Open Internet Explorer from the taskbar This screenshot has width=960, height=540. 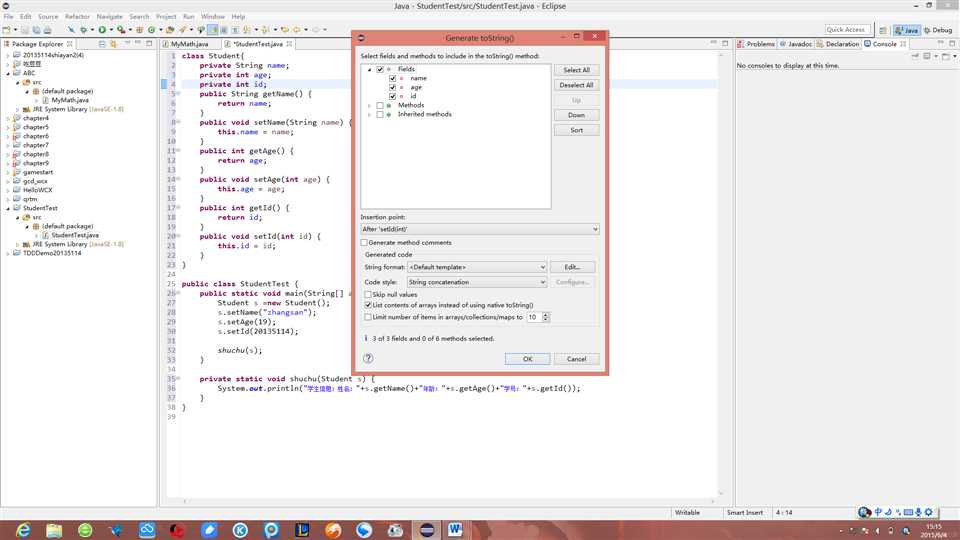pyautogui.click(x=23, y=530)
